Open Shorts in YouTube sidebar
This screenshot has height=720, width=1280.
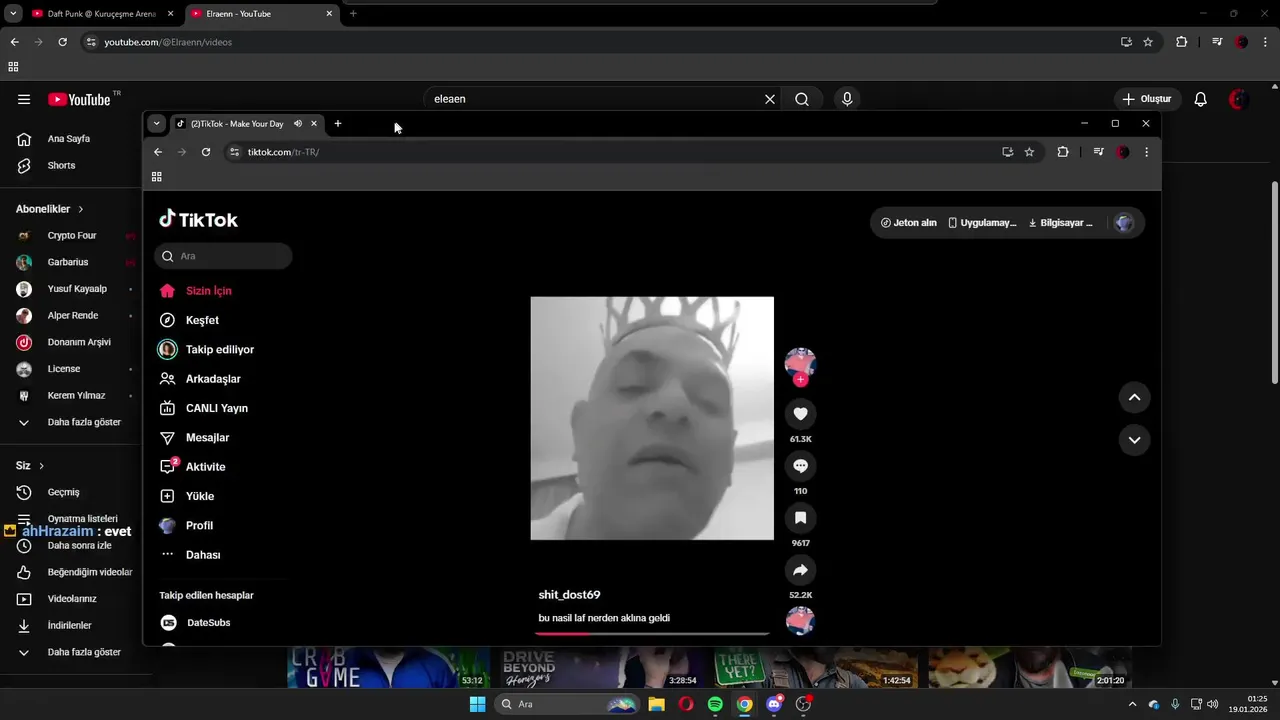coord(61,165)
